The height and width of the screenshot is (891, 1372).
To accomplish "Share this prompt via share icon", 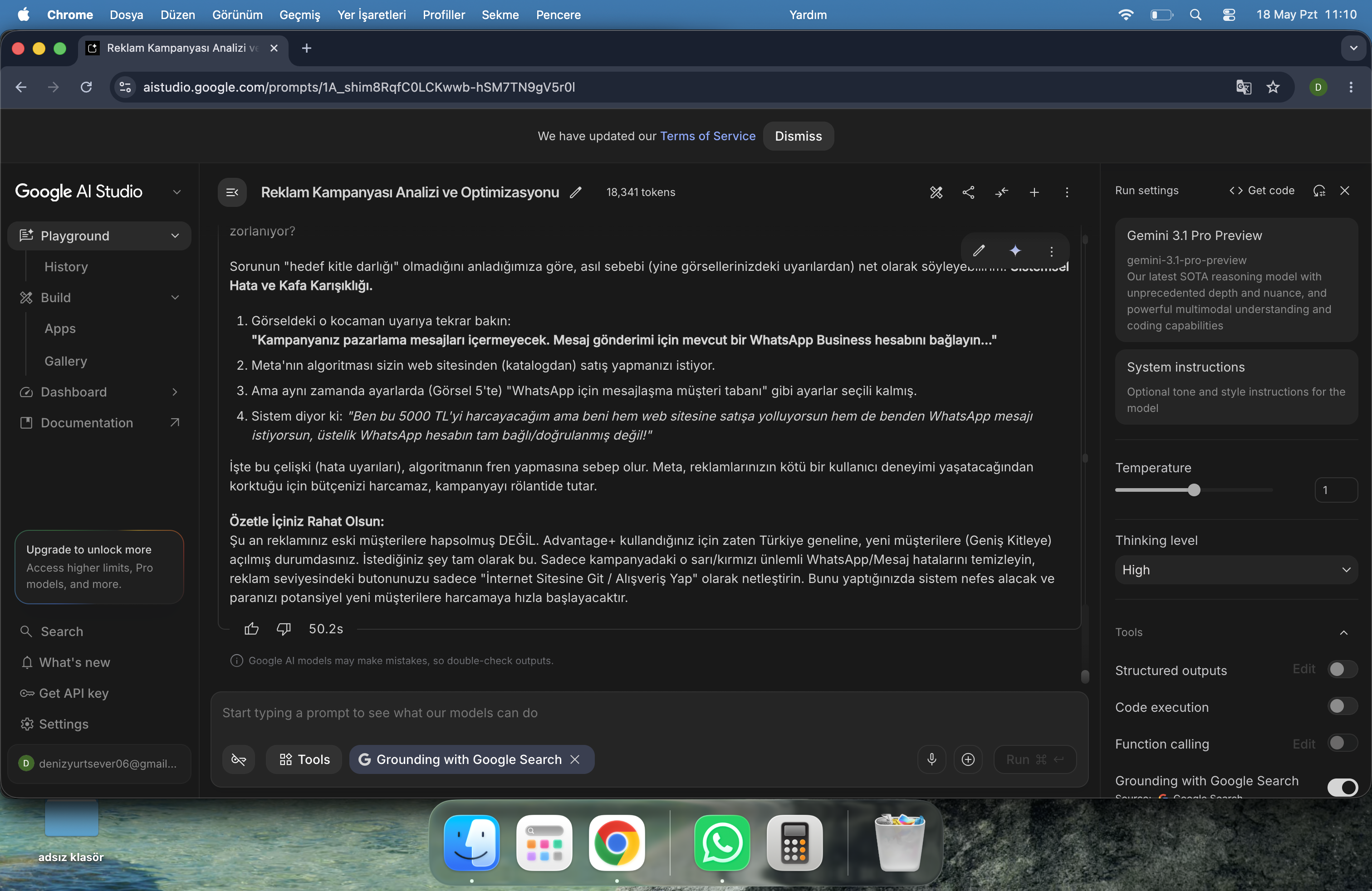I will pyautogui.click(x=969, y=192).
